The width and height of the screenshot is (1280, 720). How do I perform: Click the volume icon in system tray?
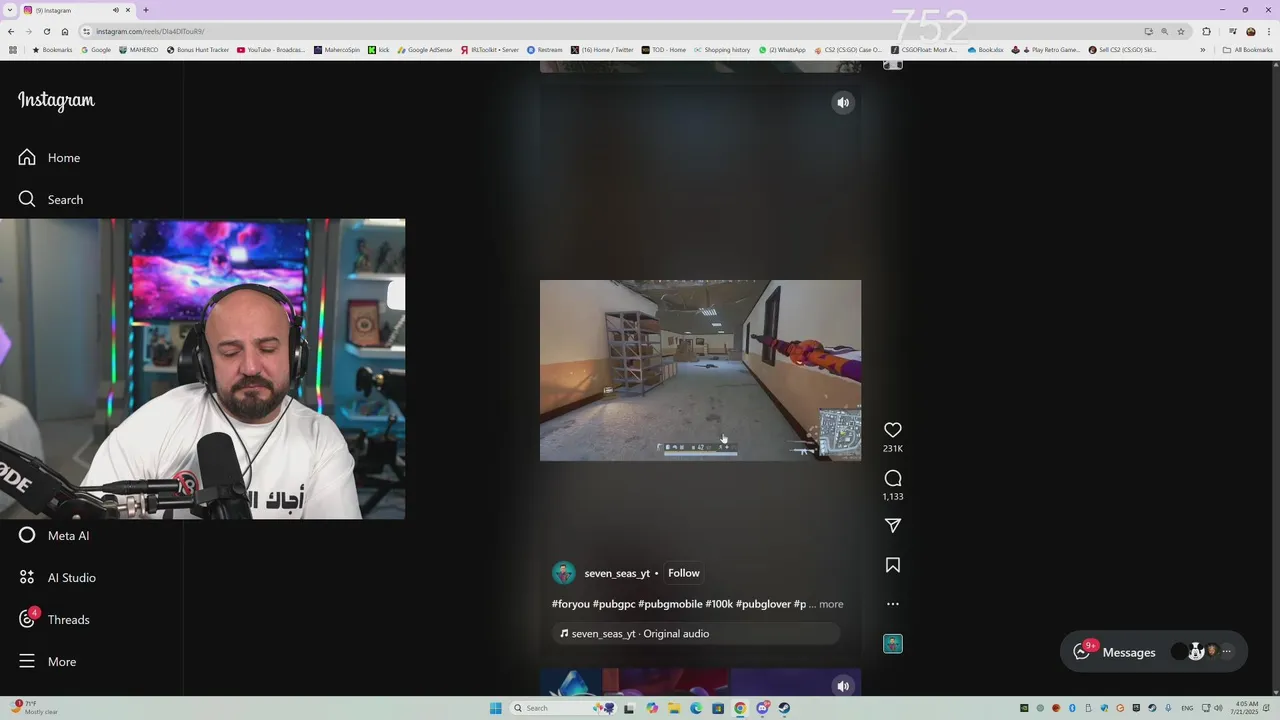[1218, 708]
